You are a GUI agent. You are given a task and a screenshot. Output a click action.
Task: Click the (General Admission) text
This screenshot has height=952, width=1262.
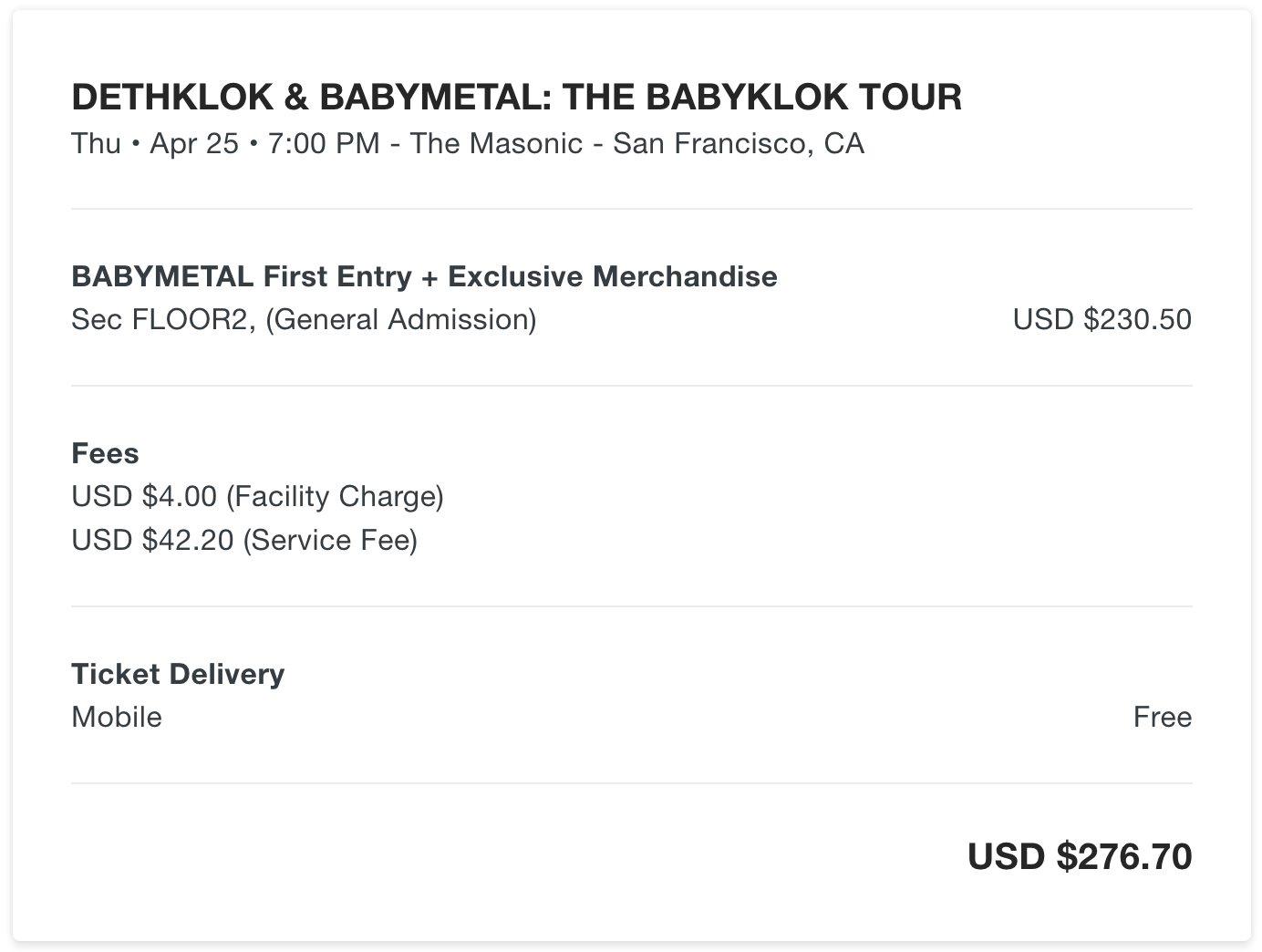401,319
